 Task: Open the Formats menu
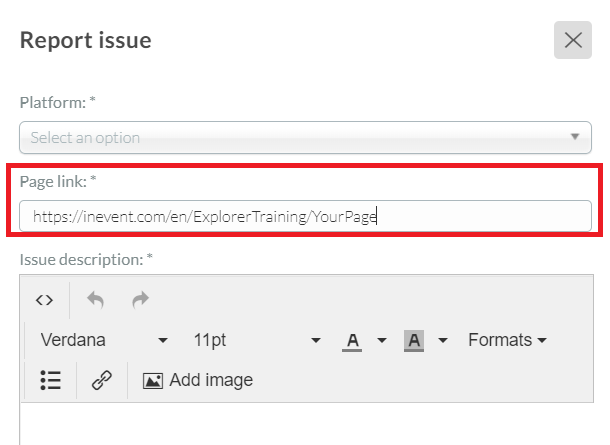click(507, 340)
